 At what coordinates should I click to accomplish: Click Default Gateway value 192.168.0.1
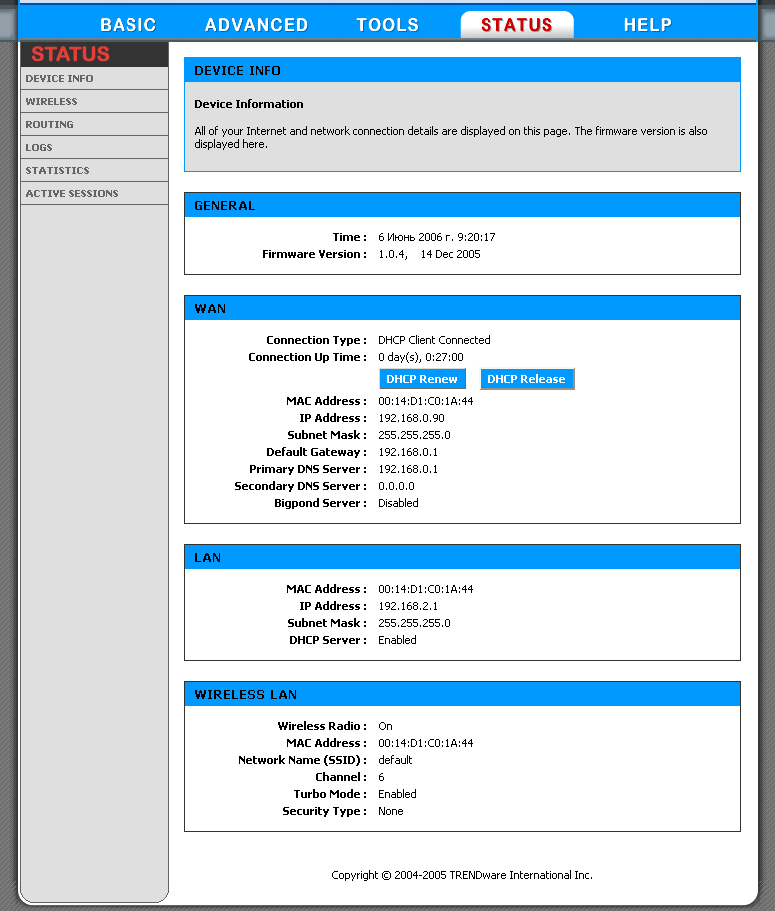[x=407, y=451]
